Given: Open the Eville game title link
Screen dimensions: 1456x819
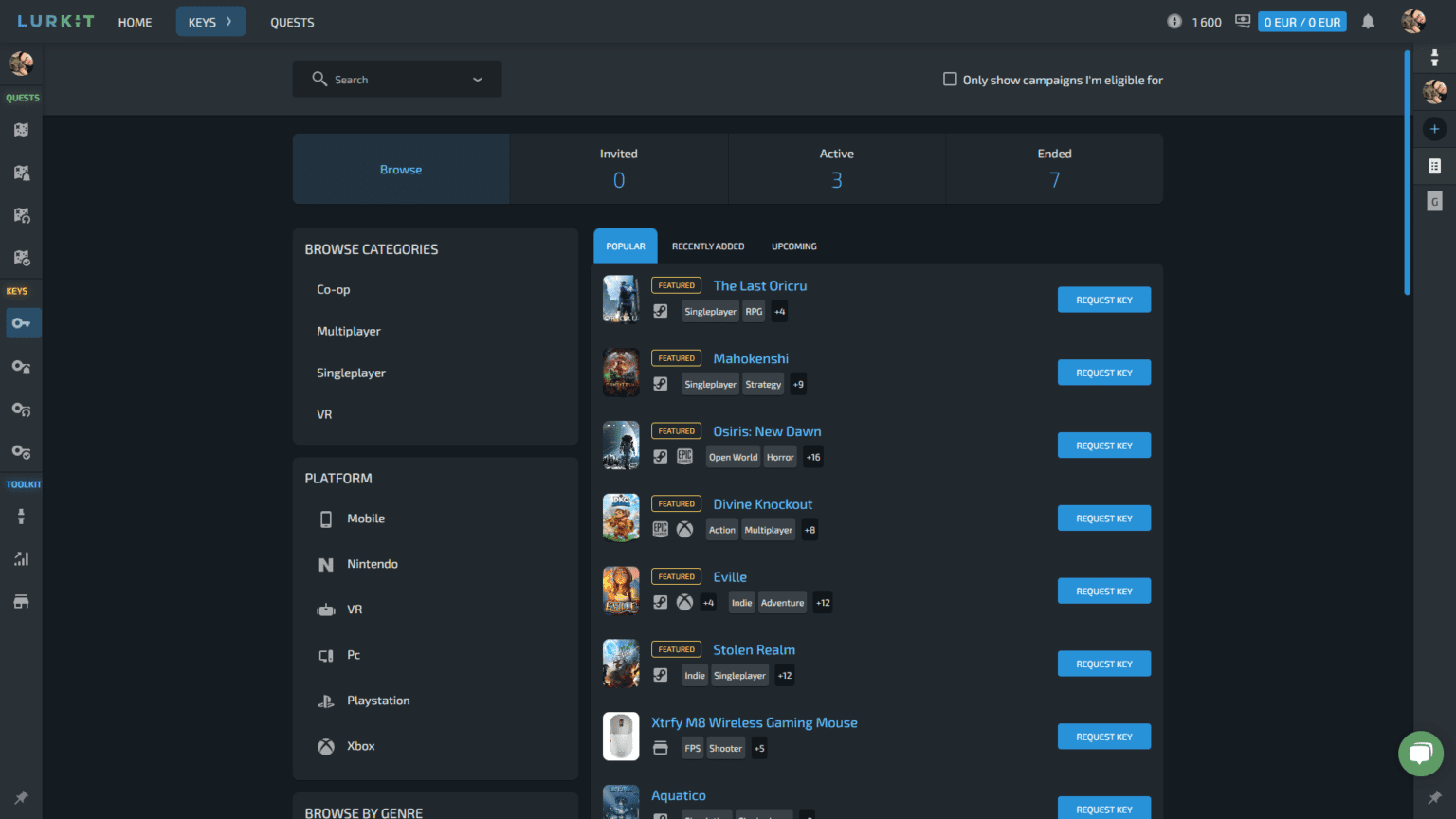Looking at the screenshot, I should [730, 576].
